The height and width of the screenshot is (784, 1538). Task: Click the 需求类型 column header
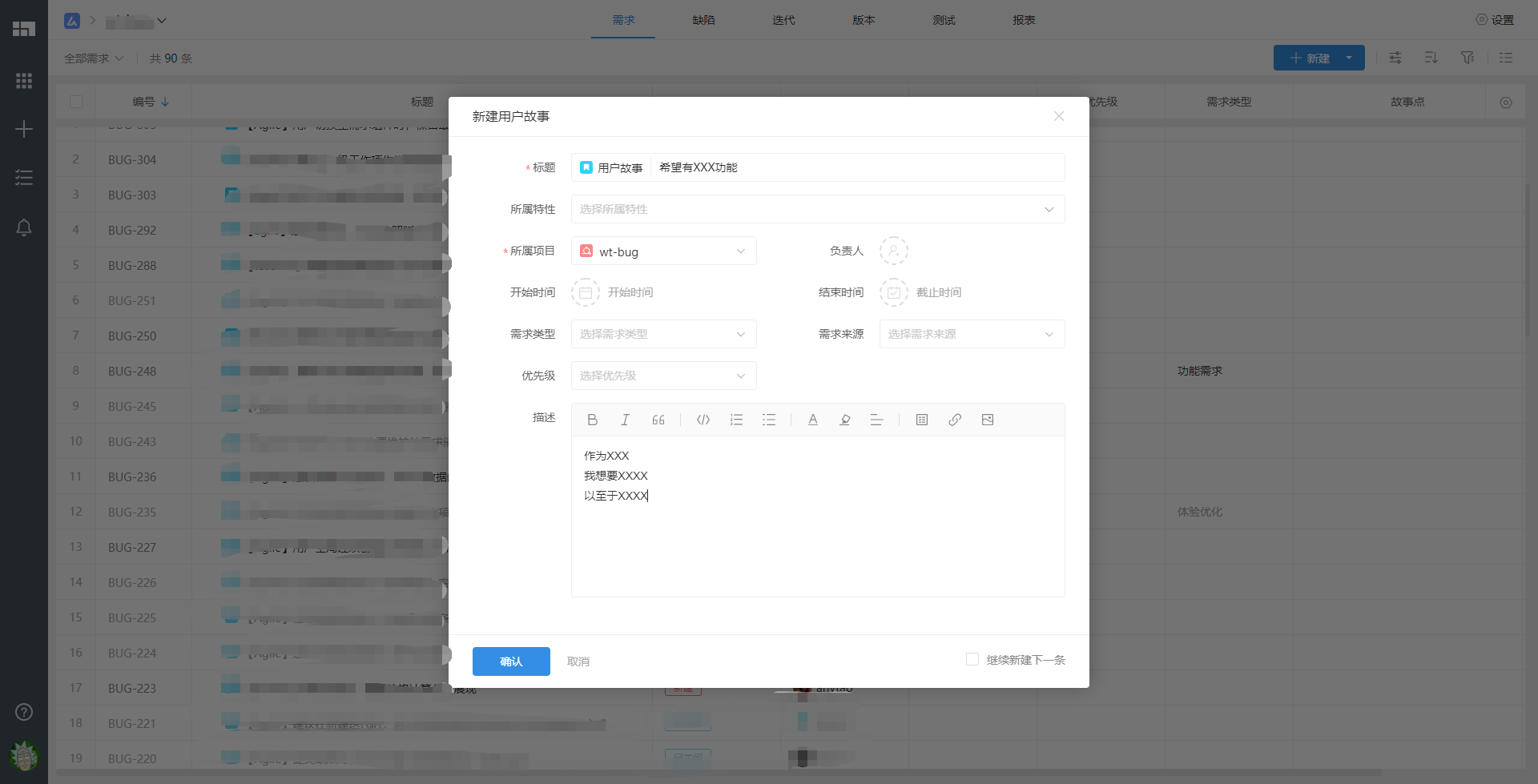tap(1229, 102)
